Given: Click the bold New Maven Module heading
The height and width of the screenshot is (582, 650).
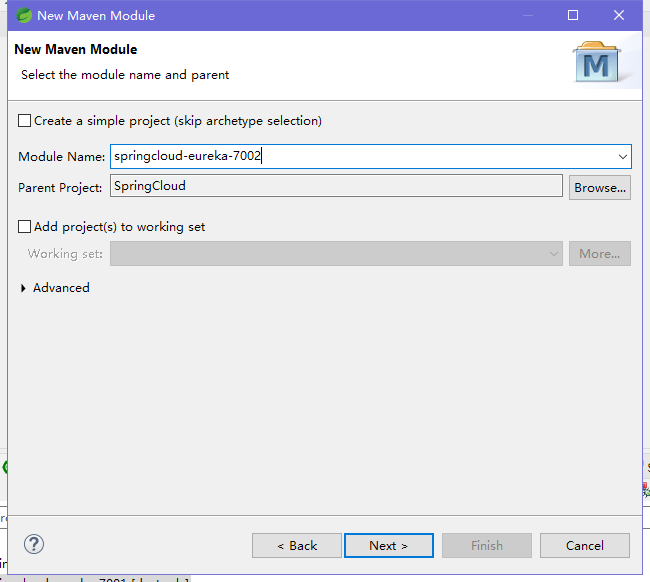Looking at the screenshot, I should (75, 49).
